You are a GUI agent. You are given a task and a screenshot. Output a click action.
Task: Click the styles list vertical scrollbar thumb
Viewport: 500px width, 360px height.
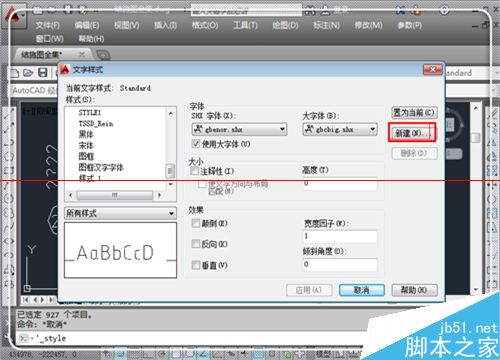coord(170,171)
